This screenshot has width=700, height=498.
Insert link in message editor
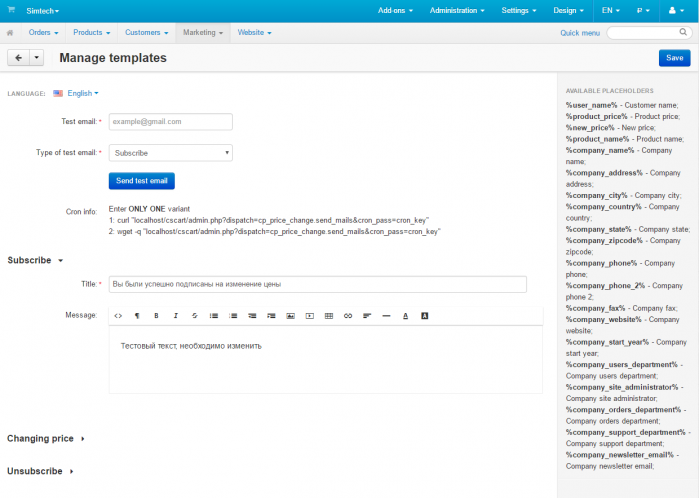point(348,316)
